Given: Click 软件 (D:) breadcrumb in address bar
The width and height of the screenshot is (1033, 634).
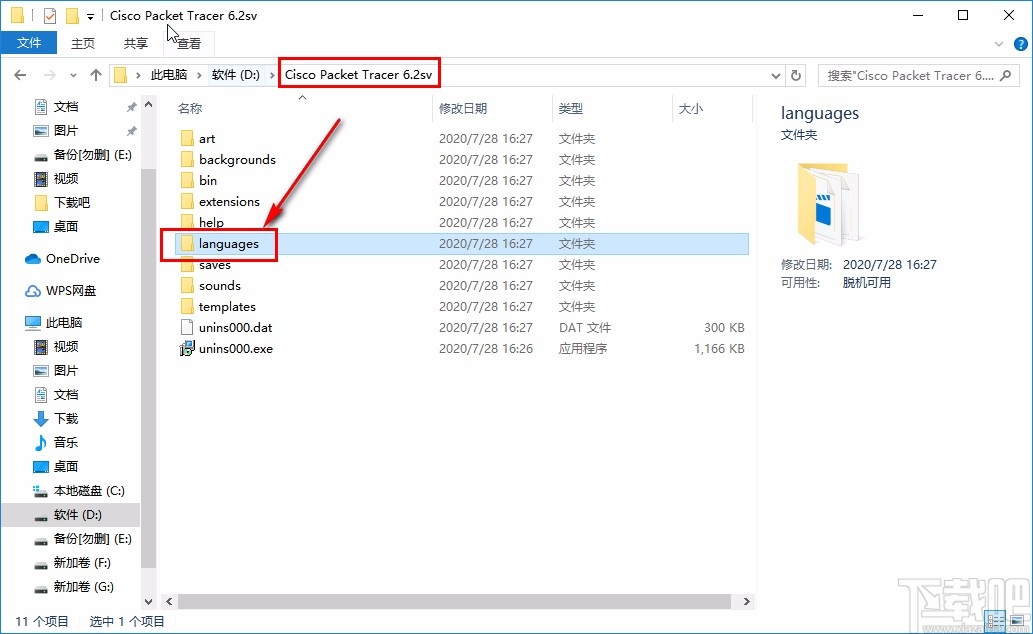Looking at the screenshot, I should coord(236,75).
